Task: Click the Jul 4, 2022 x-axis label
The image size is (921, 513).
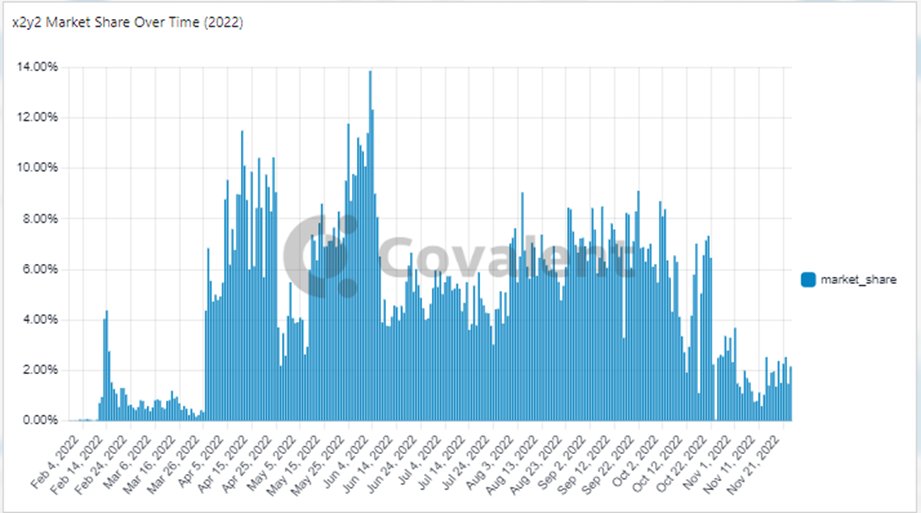Action: pos(421,461)
